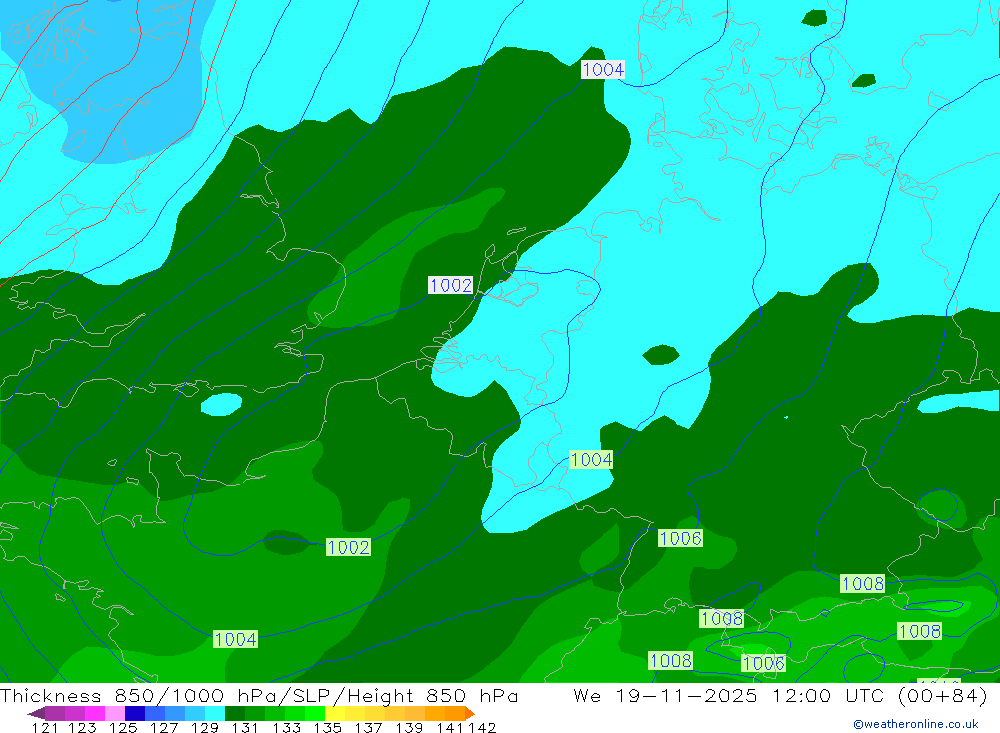Click the bright magenta legend swatch
Viewport: 1000px width, 733px height.
(x=95, y=713)
